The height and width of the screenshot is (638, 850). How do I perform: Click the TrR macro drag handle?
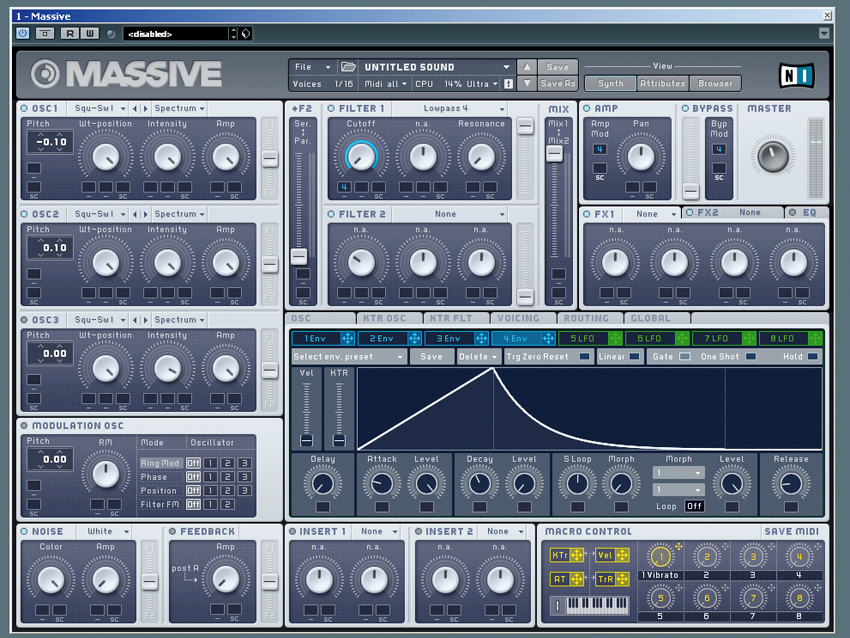622,579
